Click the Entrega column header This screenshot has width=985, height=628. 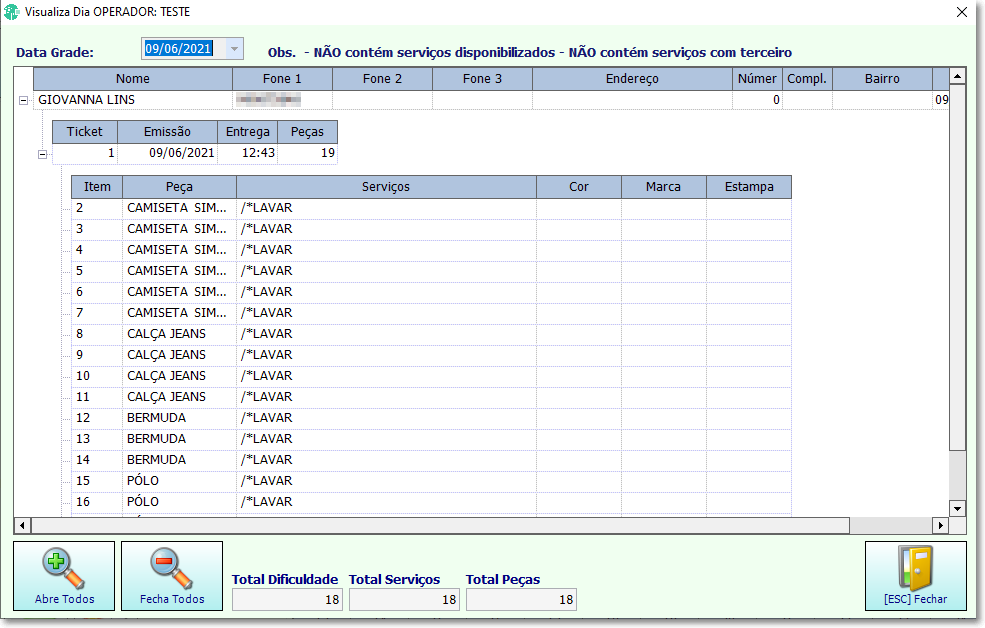coord(248,132)
